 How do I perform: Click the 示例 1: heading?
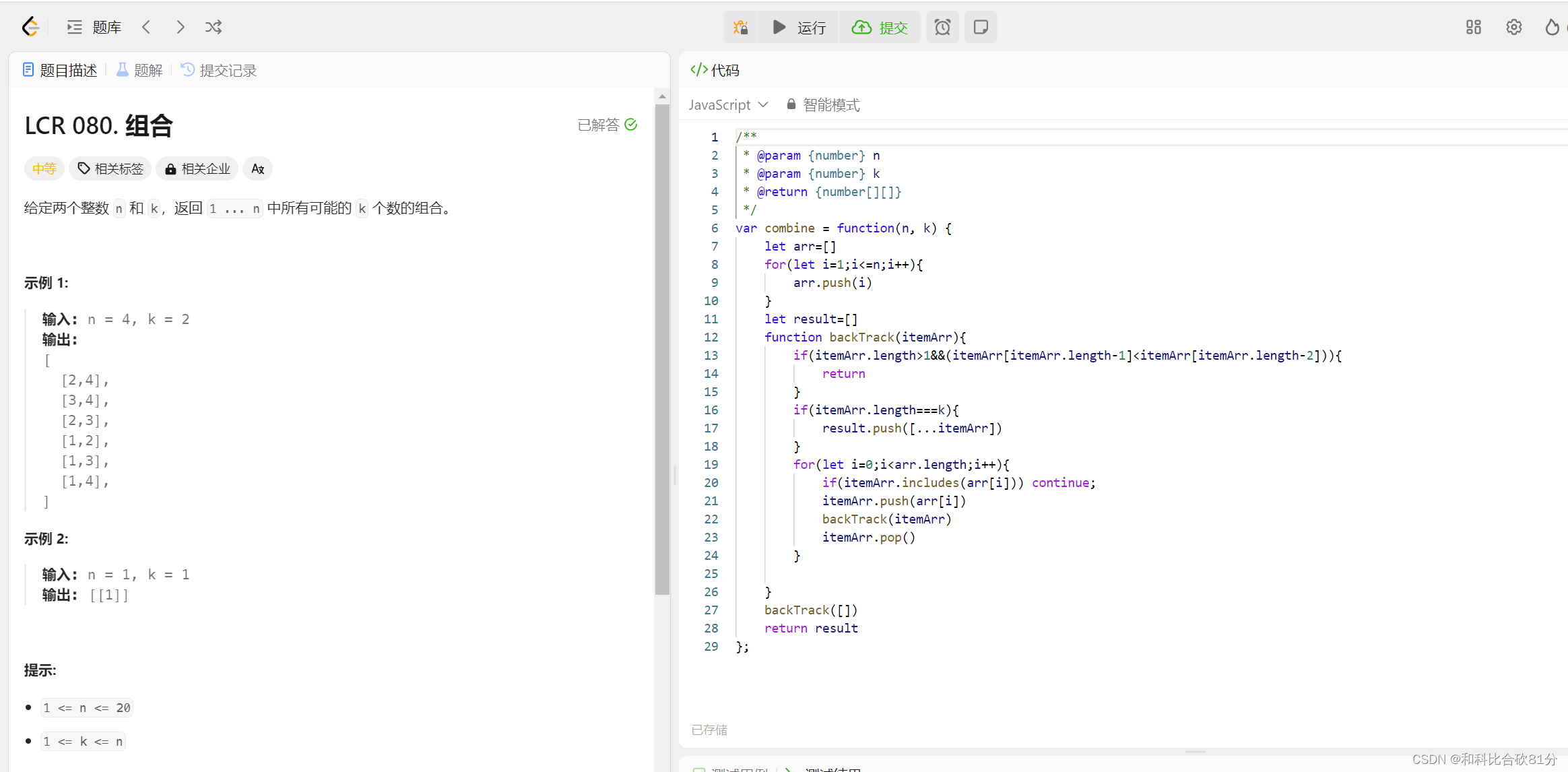point(46,283)
